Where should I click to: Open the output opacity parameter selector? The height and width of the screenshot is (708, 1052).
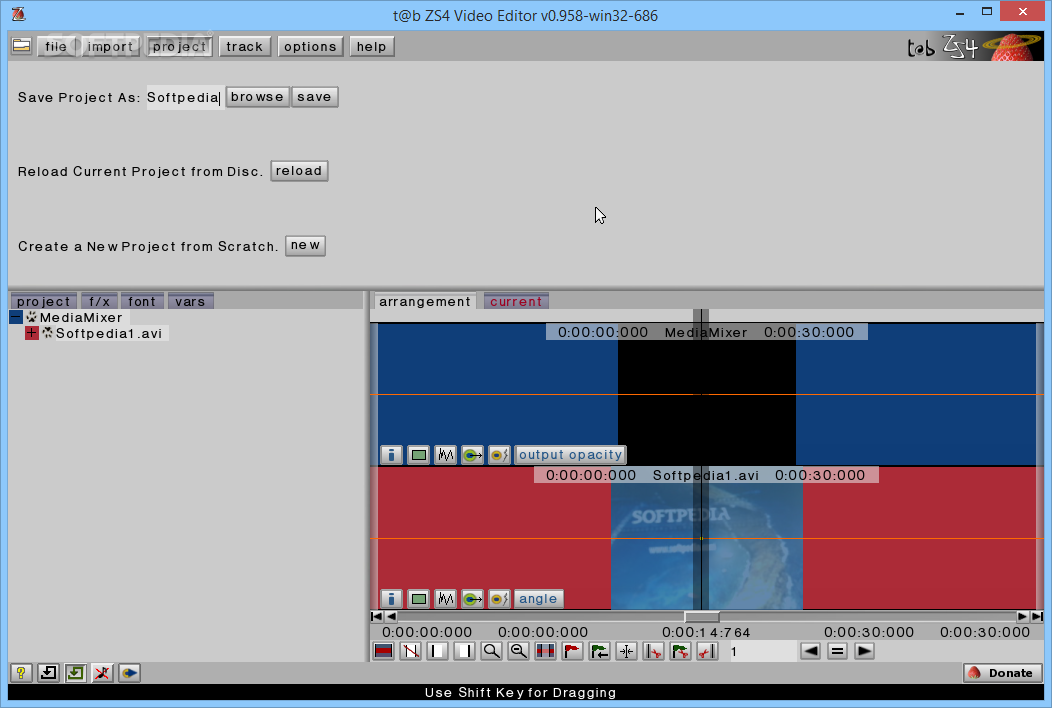tap(570, 455)
